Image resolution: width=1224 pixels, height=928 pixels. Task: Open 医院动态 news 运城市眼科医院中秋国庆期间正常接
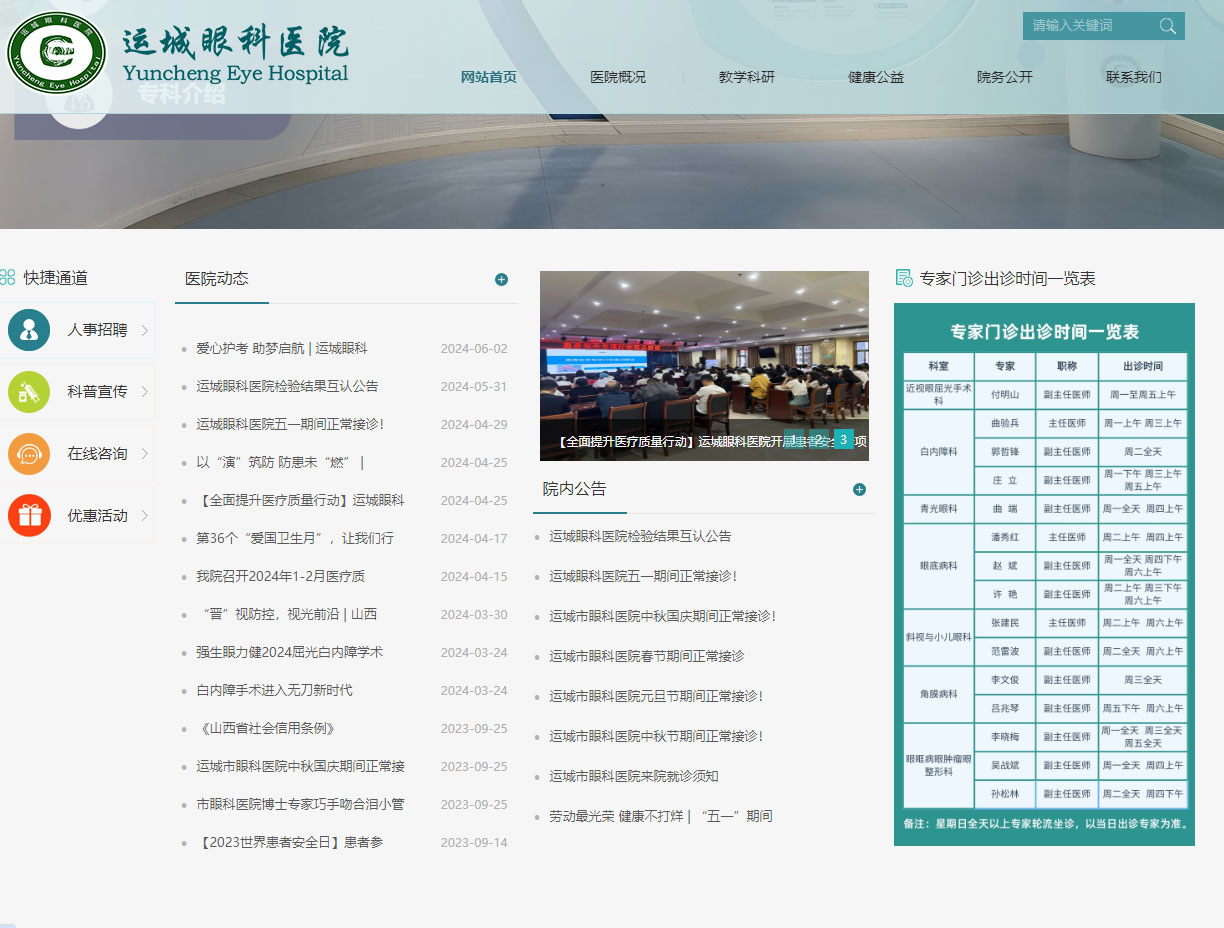pos(300,767)
